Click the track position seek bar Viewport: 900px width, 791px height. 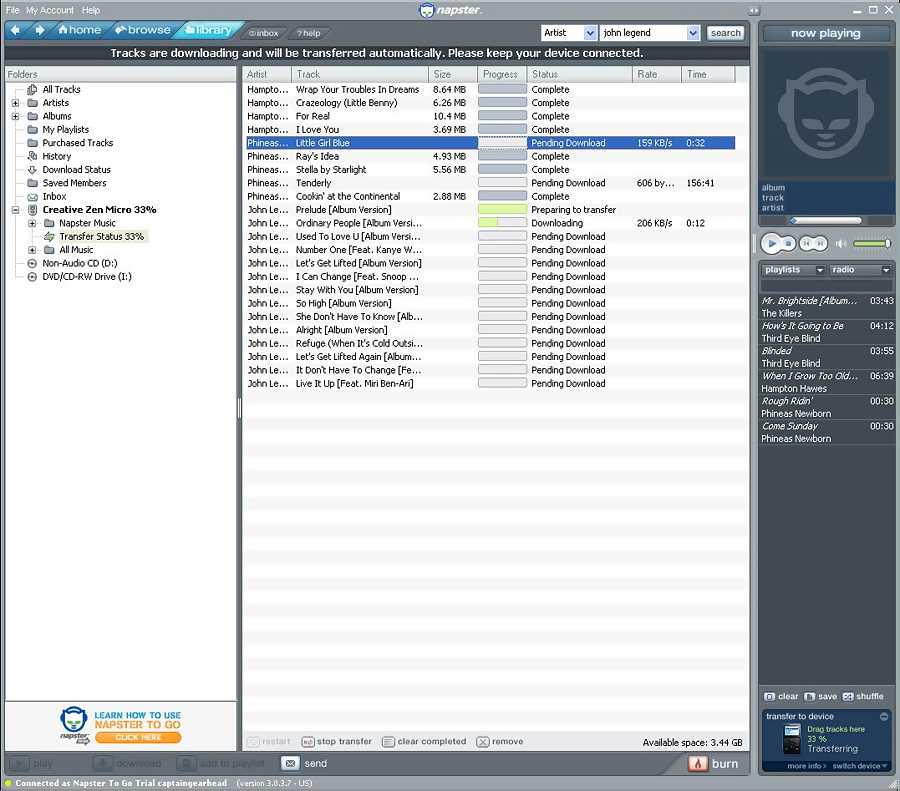[x=825, y=220]
